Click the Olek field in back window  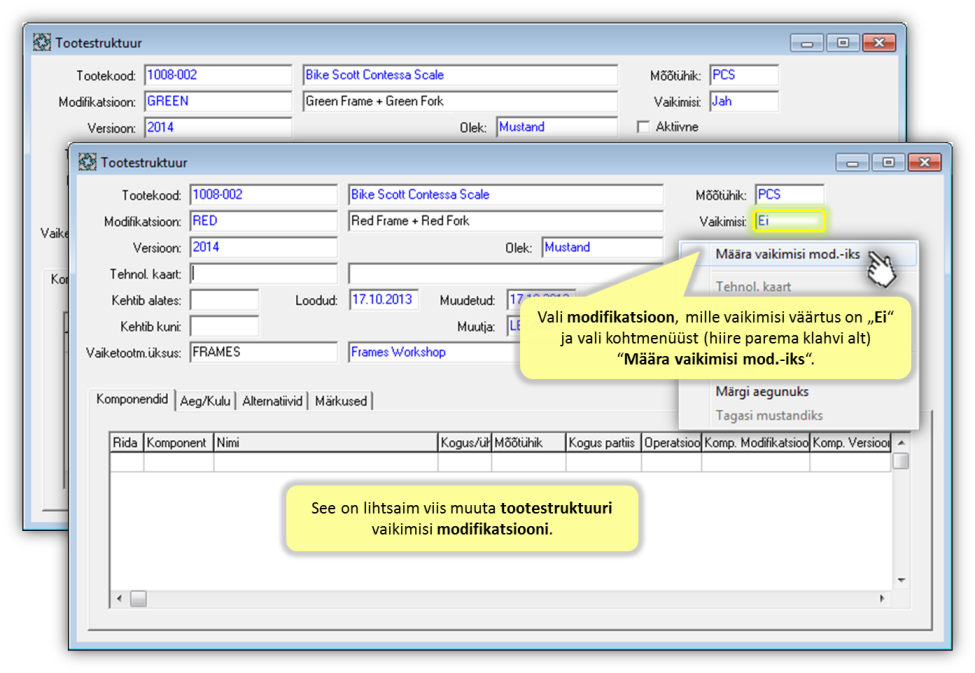[x=557, y=127]
